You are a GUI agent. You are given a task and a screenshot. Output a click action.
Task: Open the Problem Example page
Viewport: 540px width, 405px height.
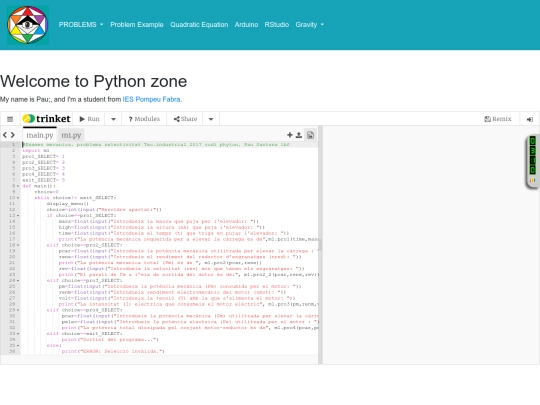(137, 24)
